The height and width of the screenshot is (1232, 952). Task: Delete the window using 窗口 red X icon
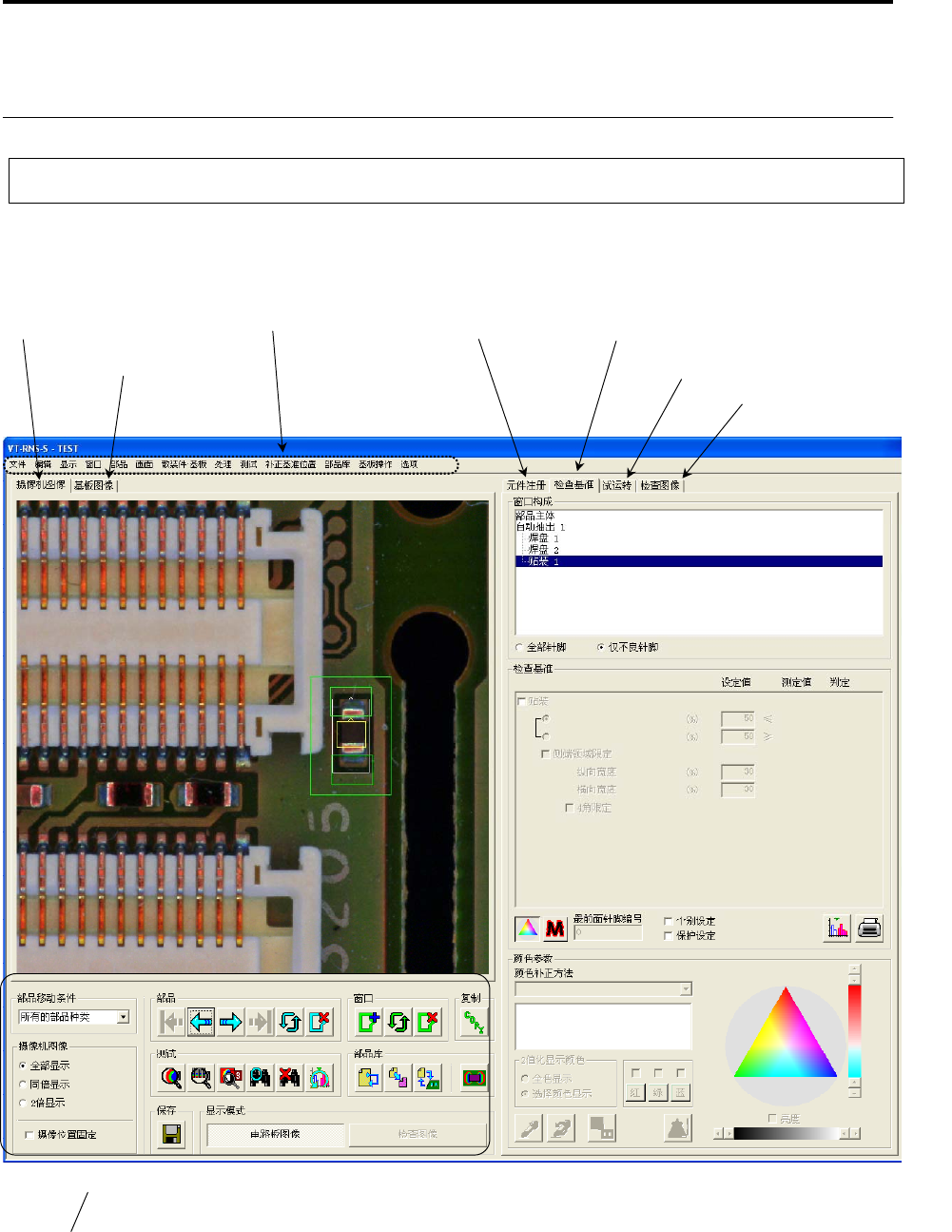click(429, 1022)
